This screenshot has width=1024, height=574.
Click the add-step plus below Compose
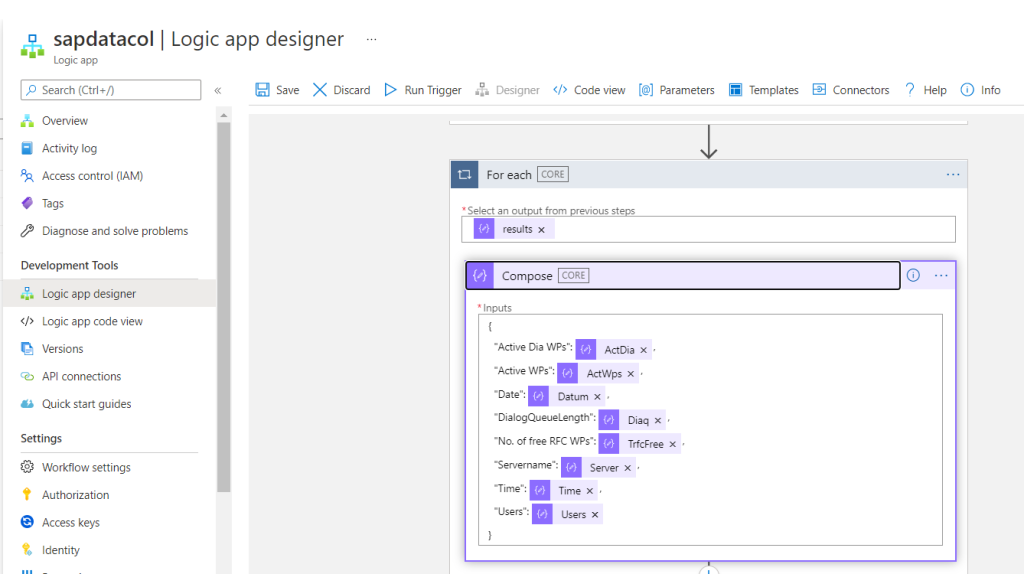[709, 569]
